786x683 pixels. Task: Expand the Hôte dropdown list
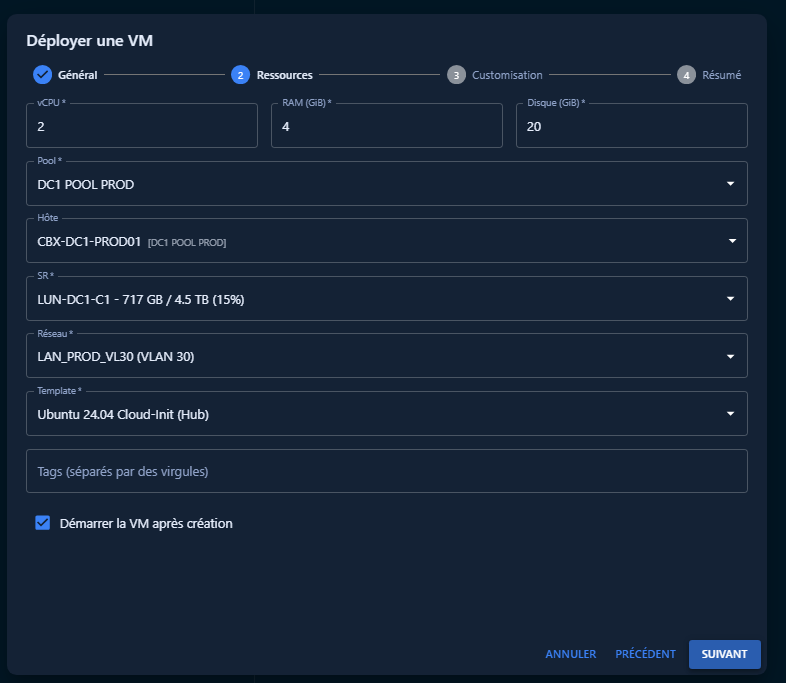731,241
